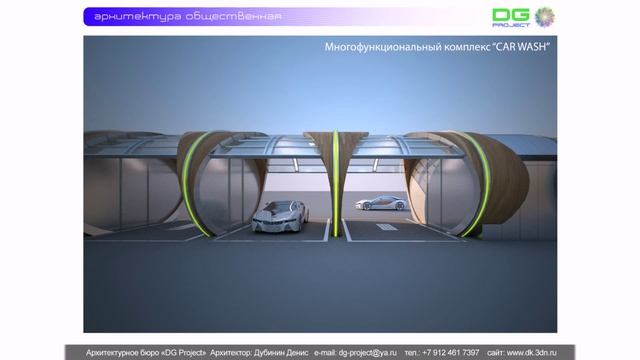Screen dimensions: 640x360
Task: Click the colorful flower emblem beside DG logo
Action: coord(544,17)
